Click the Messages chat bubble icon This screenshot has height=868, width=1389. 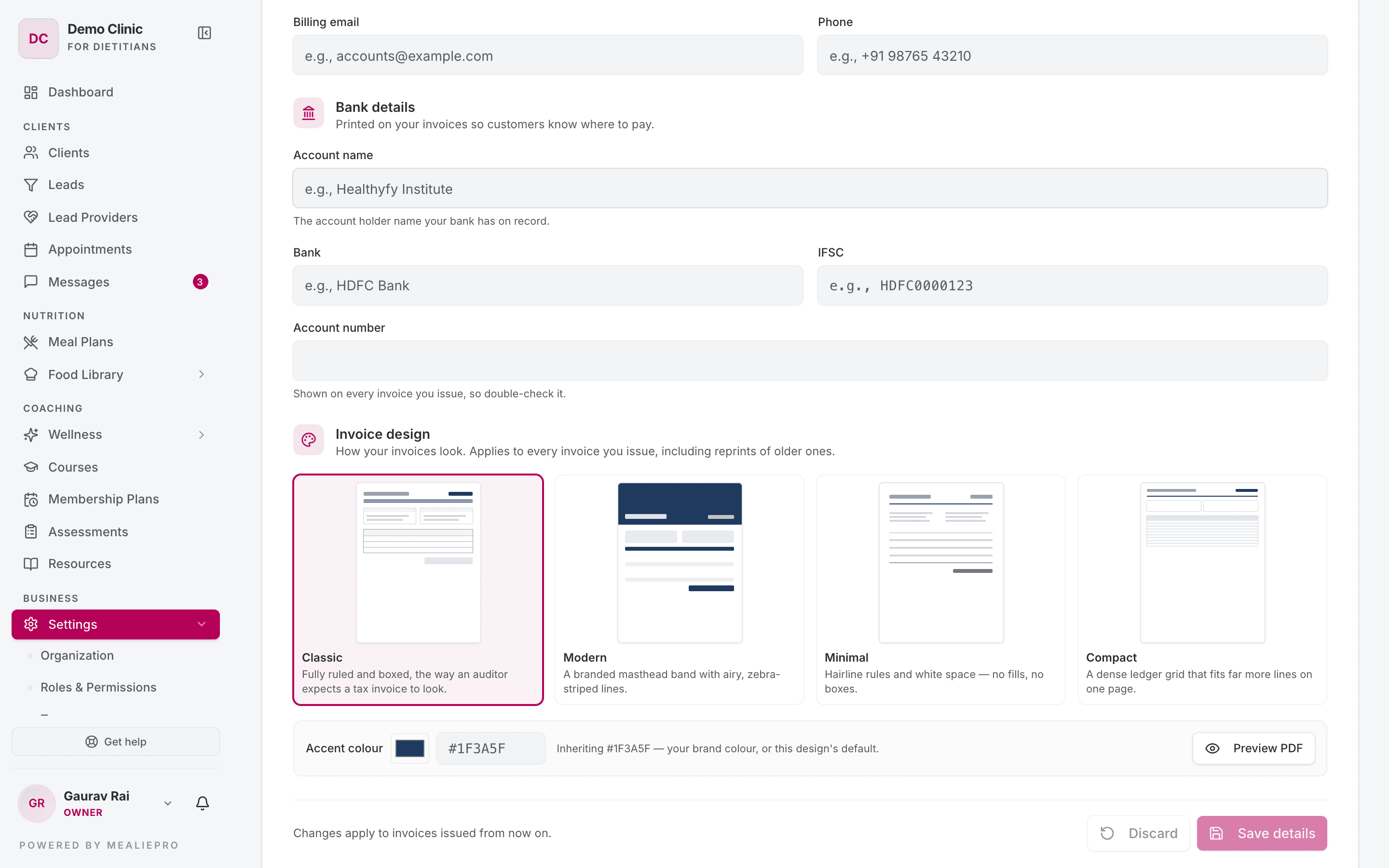tap(31, 282)
